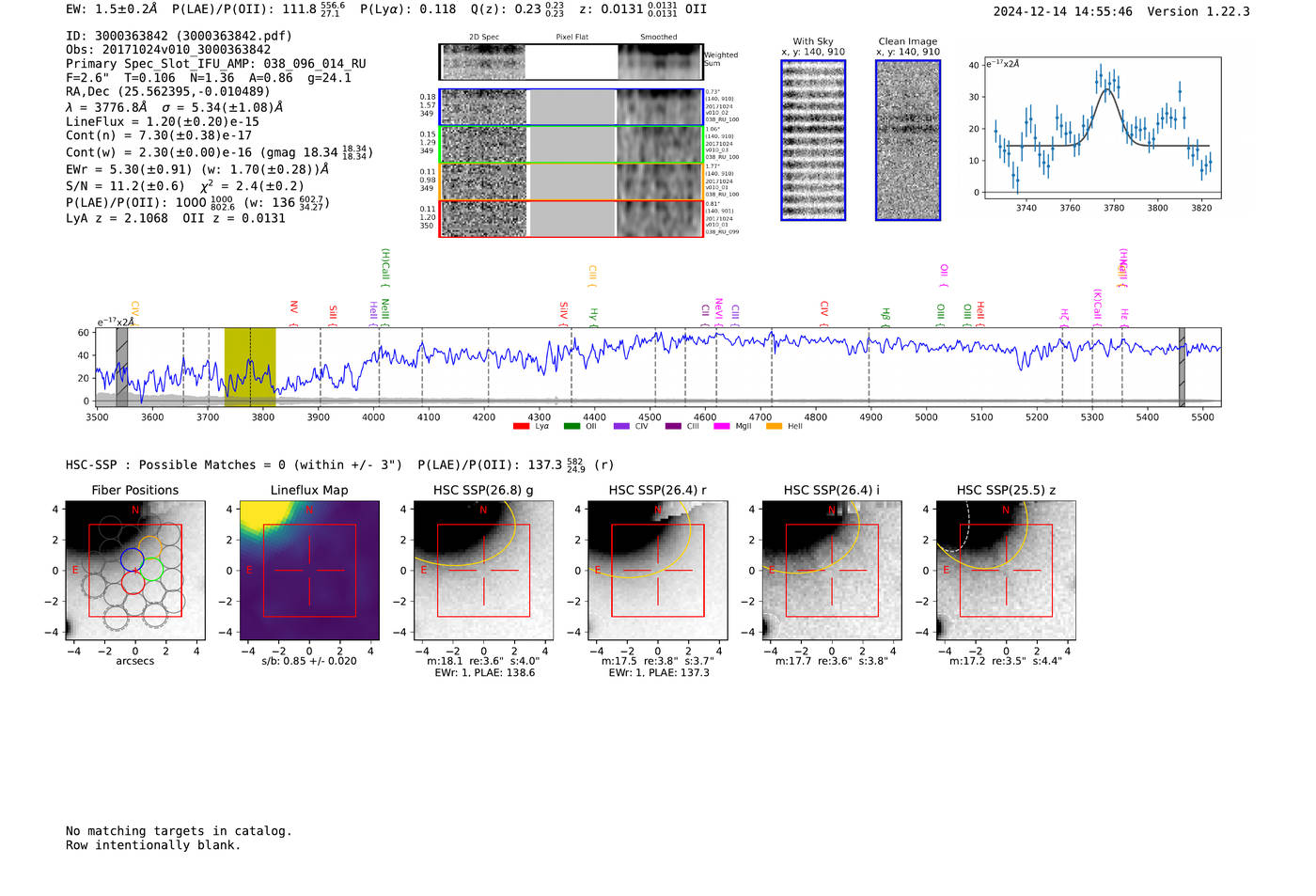1316x896 pixels.
Task: Click the purple CIV legend swatch
Action: (621, 427)
